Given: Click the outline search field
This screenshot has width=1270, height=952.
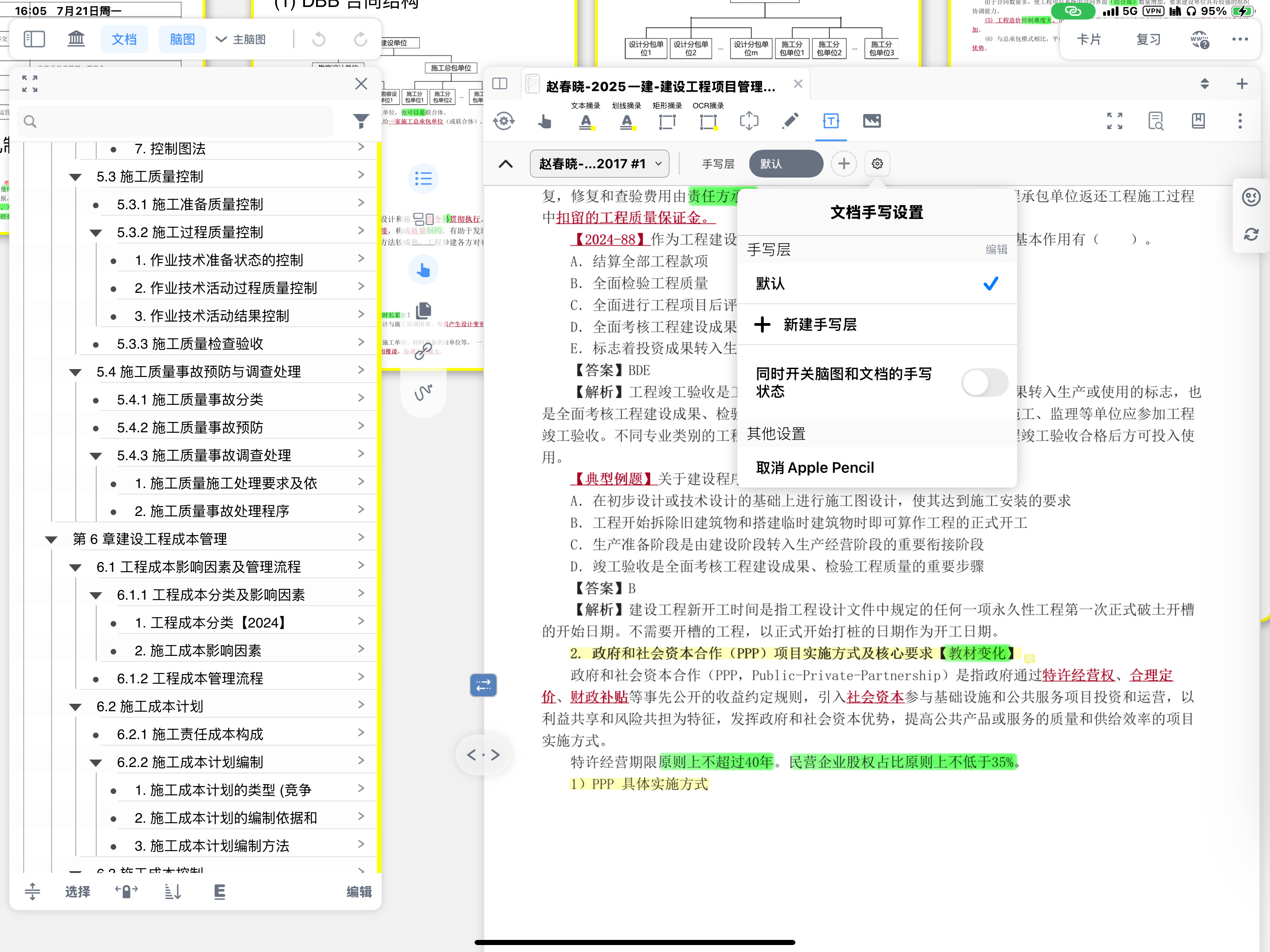Looking at the screenshot, I should (175, 121).
